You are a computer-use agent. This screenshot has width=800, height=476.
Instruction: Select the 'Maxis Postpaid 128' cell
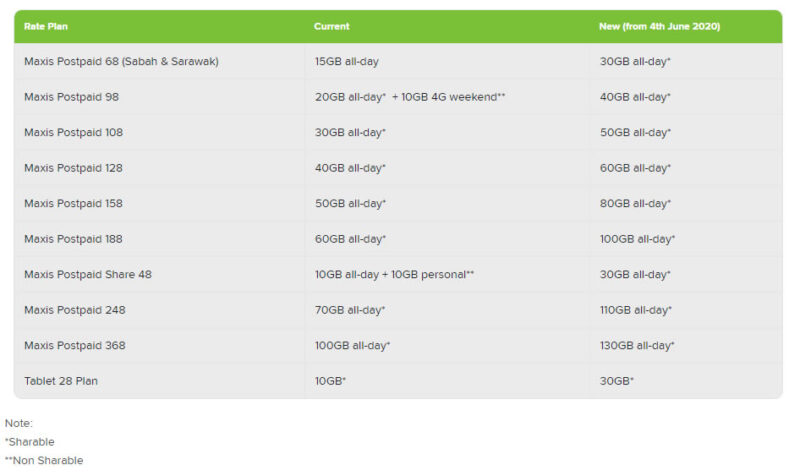(73, 168)
